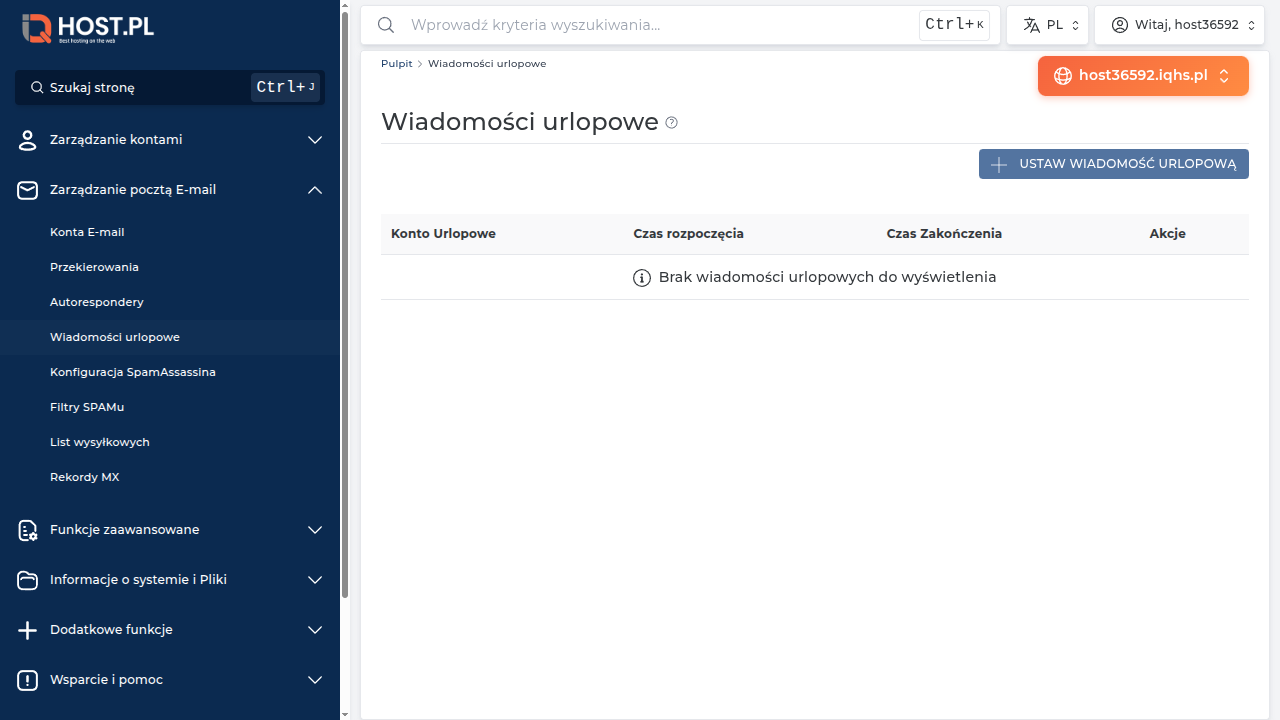1280x720 pixels.
Task: Click the Czas Zakończenia column header
Action: point(944,234)
